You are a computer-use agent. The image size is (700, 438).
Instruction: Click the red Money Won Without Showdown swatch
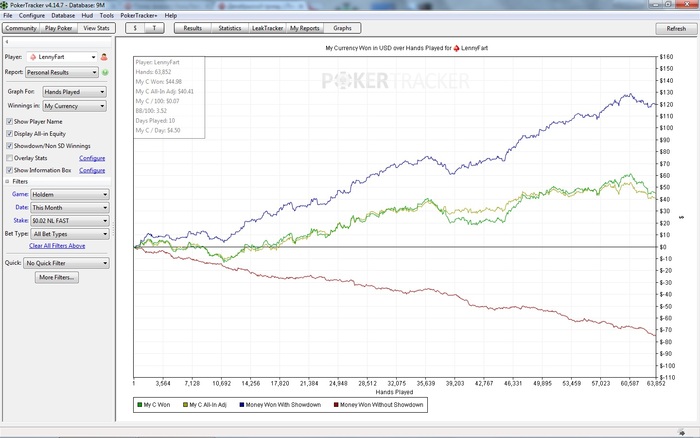336,405
